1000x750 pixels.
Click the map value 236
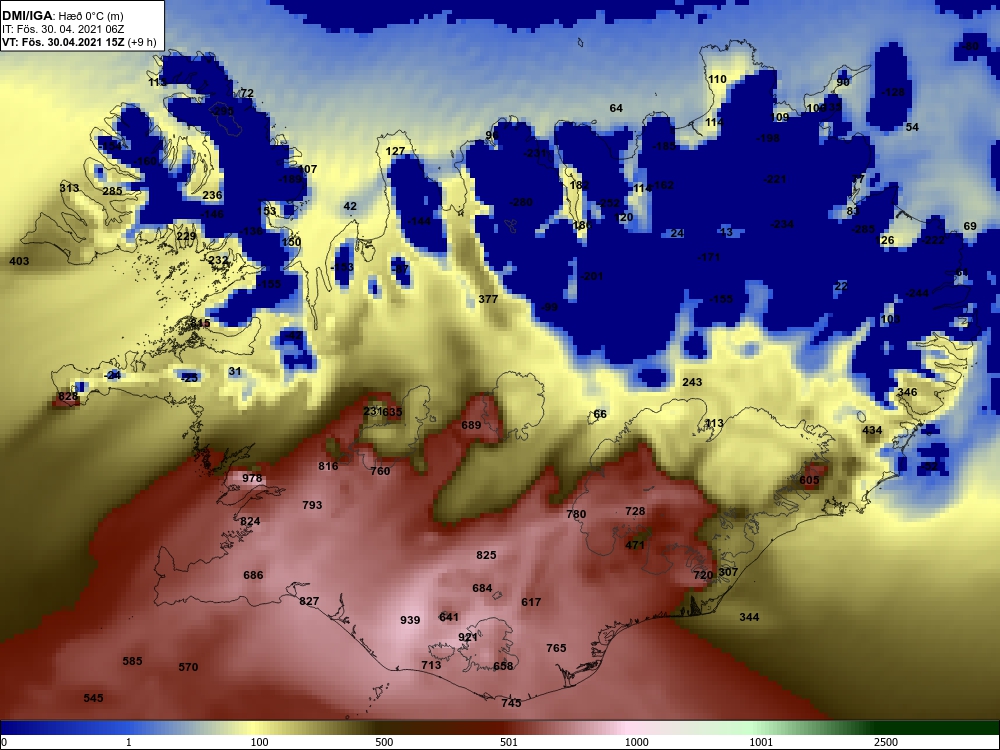pos(212,196)
